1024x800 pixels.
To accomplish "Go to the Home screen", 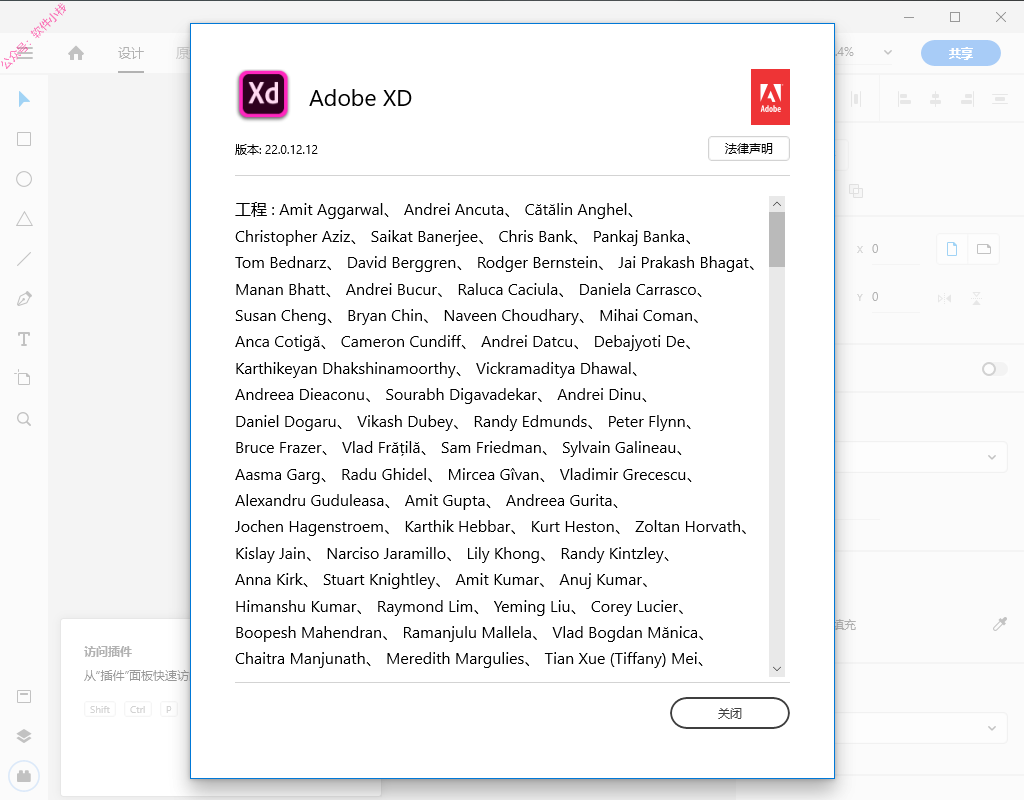I will pyautogui.click(x=76, y=53).
